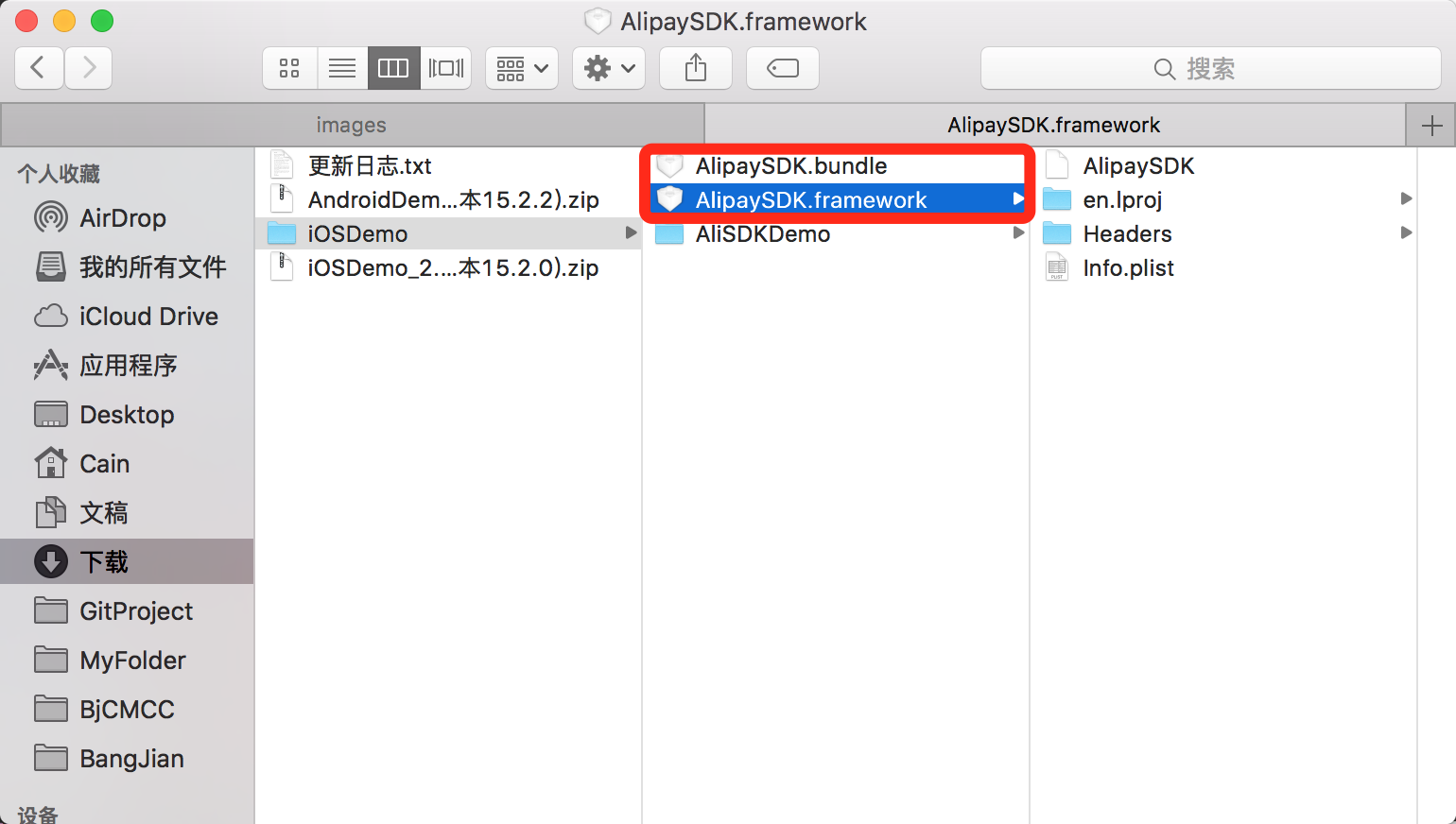
Task: Select the Headers folder
Action: (1225, 234)
